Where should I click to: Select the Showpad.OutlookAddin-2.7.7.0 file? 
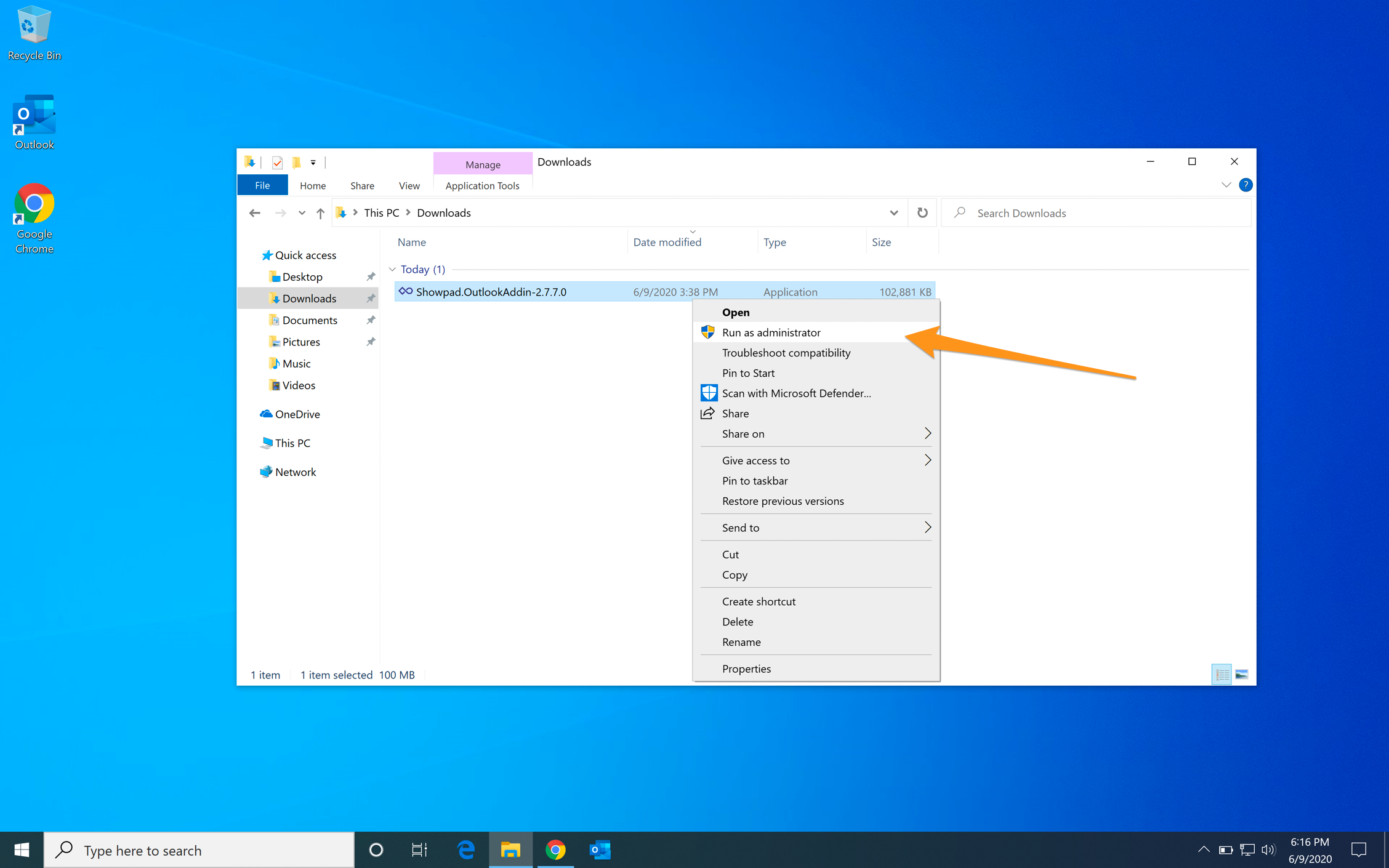664,292
